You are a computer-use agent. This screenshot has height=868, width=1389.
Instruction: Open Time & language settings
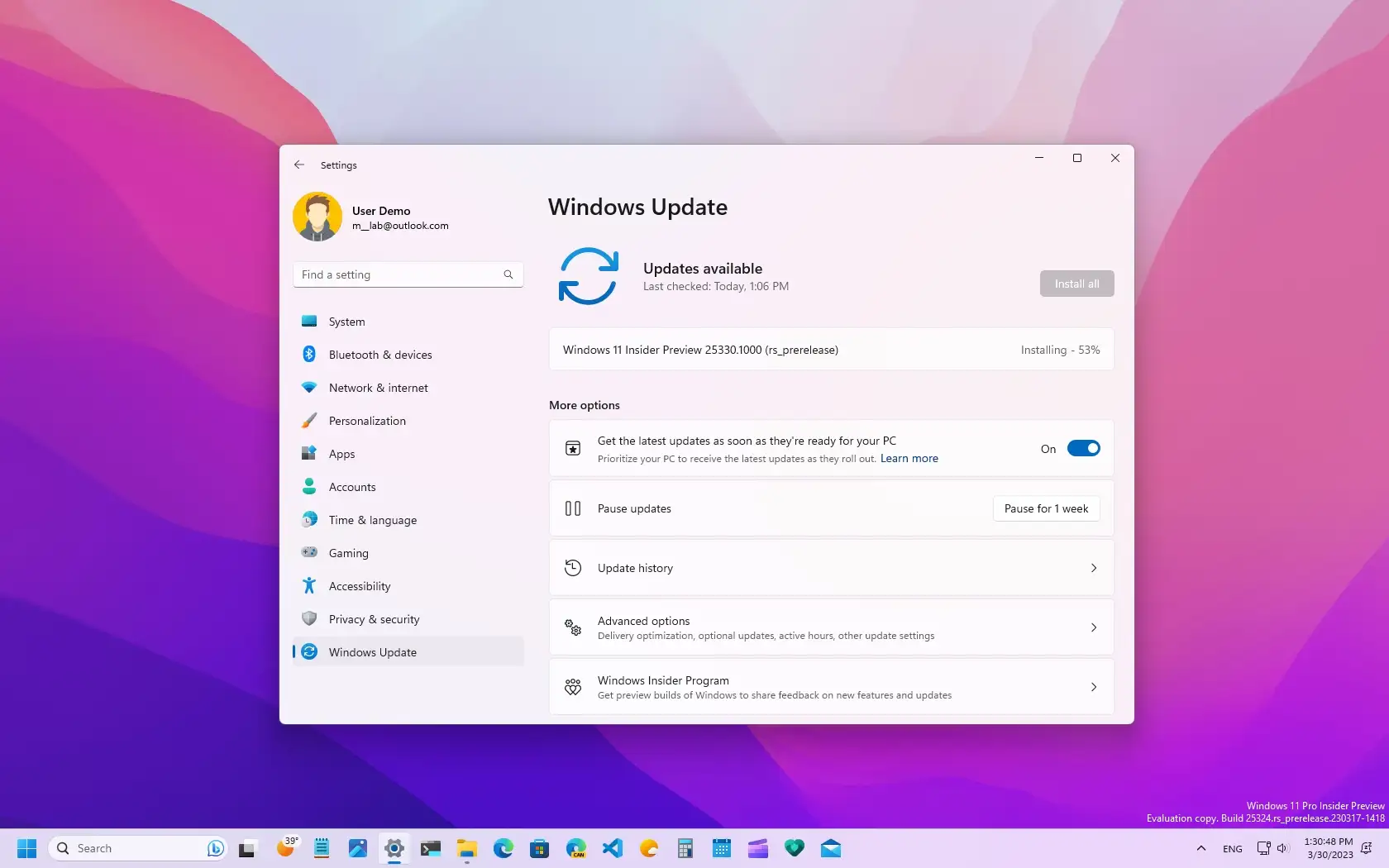[x=408, y=520]
